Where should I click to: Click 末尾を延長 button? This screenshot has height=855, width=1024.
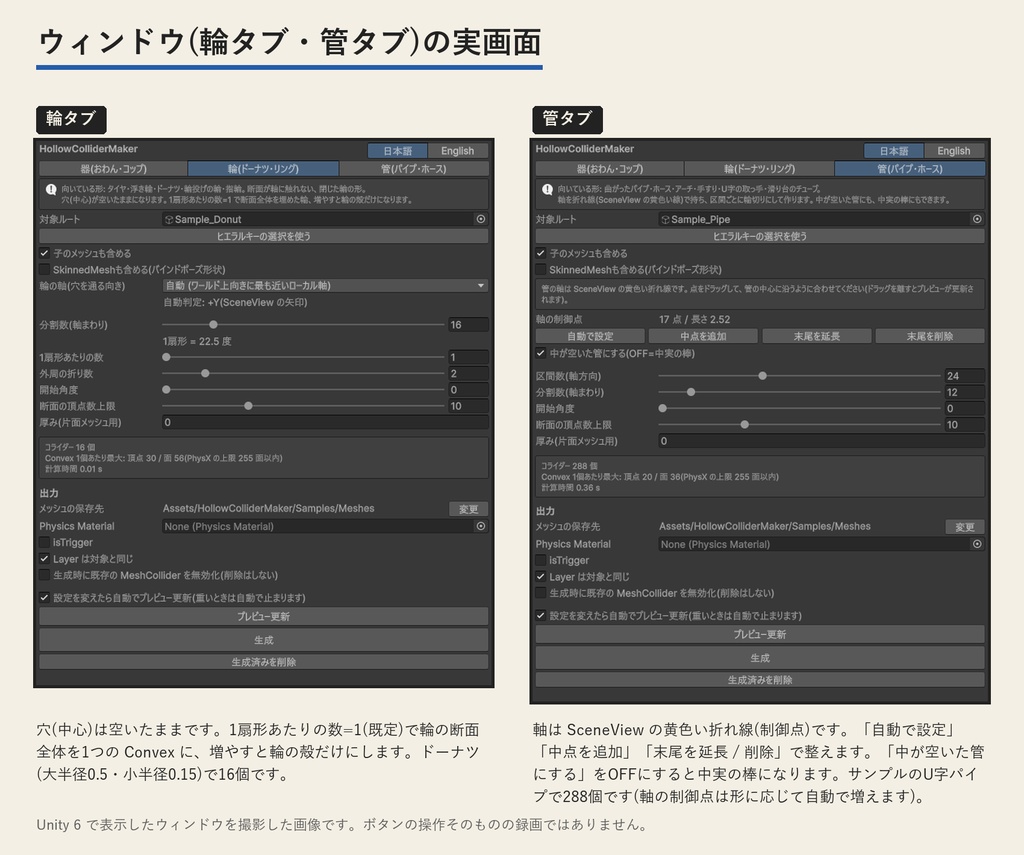point(817,336)
